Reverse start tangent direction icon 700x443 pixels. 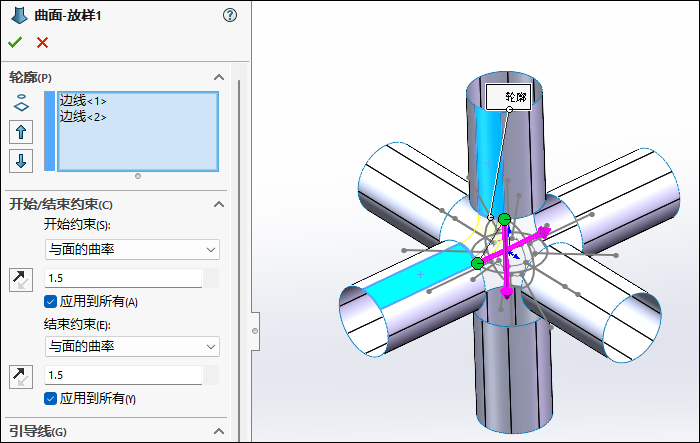click(21, 280)
